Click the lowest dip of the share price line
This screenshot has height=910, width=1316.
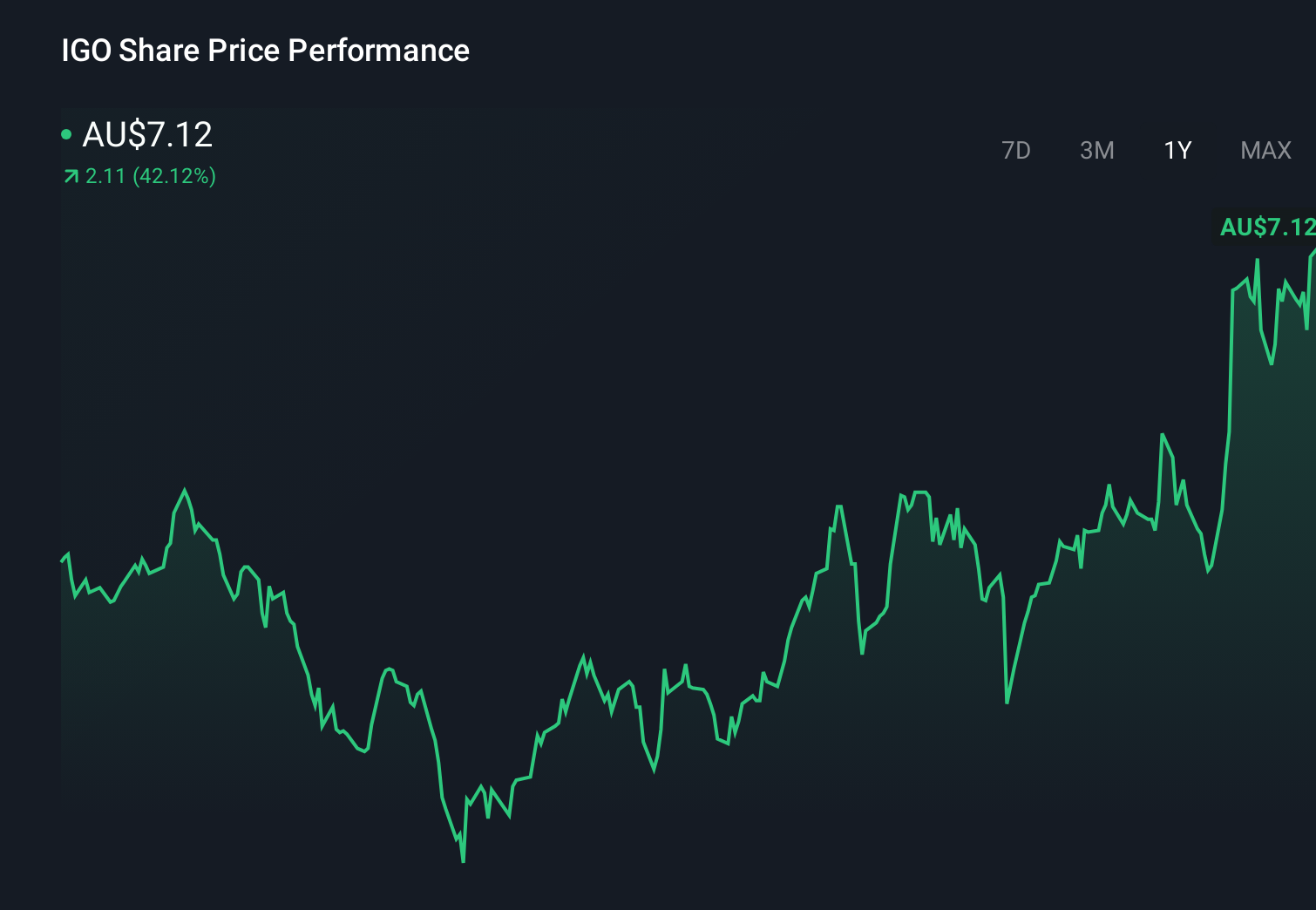pyautogui.click(x=462, y=860)
